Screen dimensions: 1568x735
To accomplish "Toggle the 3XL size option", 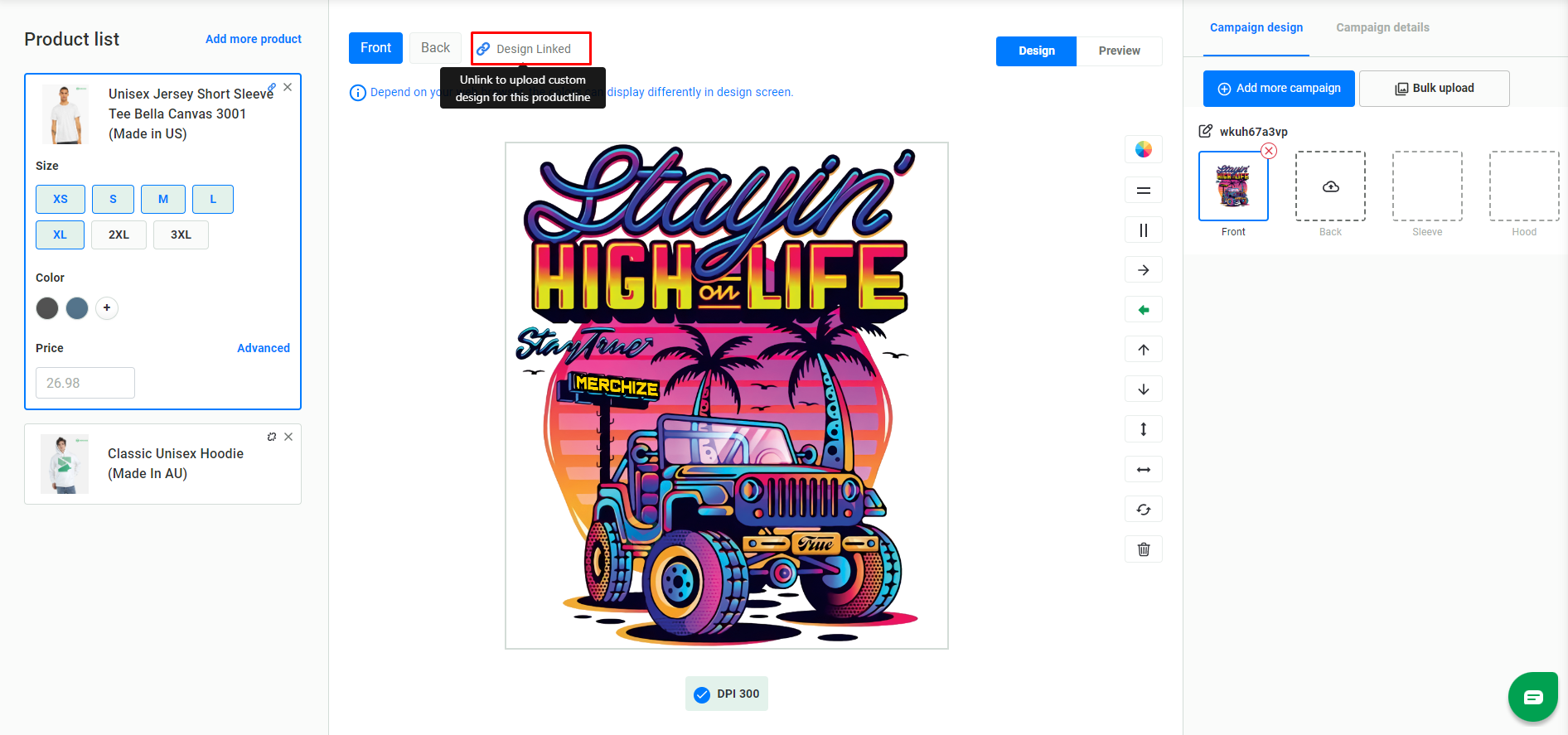I will click(181, 235).
